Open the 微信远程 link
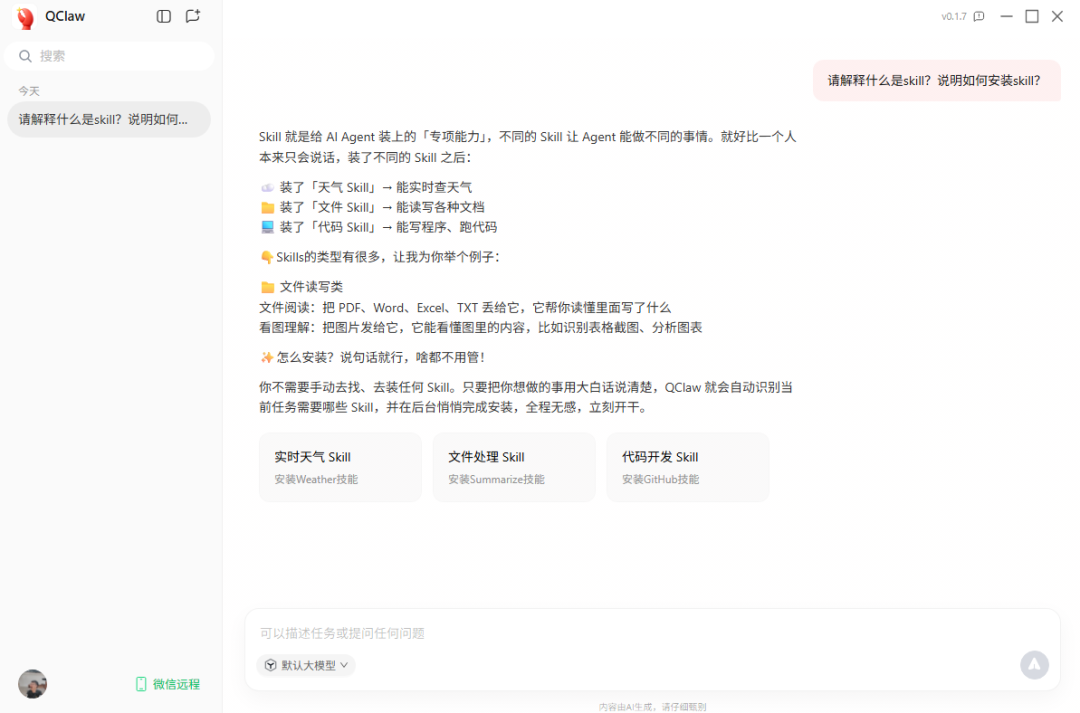Image resolution: width=1080 pixels, height=713 pixels. (167, 684)
